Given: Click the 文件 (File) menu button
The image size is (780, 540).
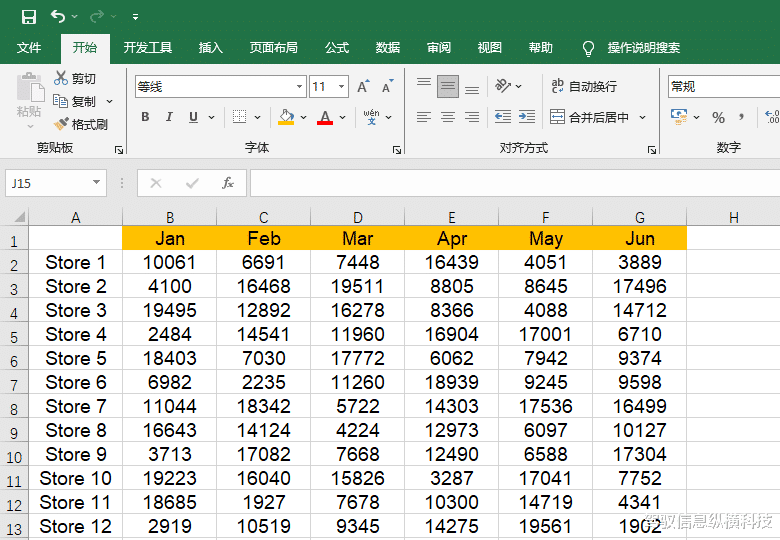Looking at the screenshot, I should click(29, 47).
